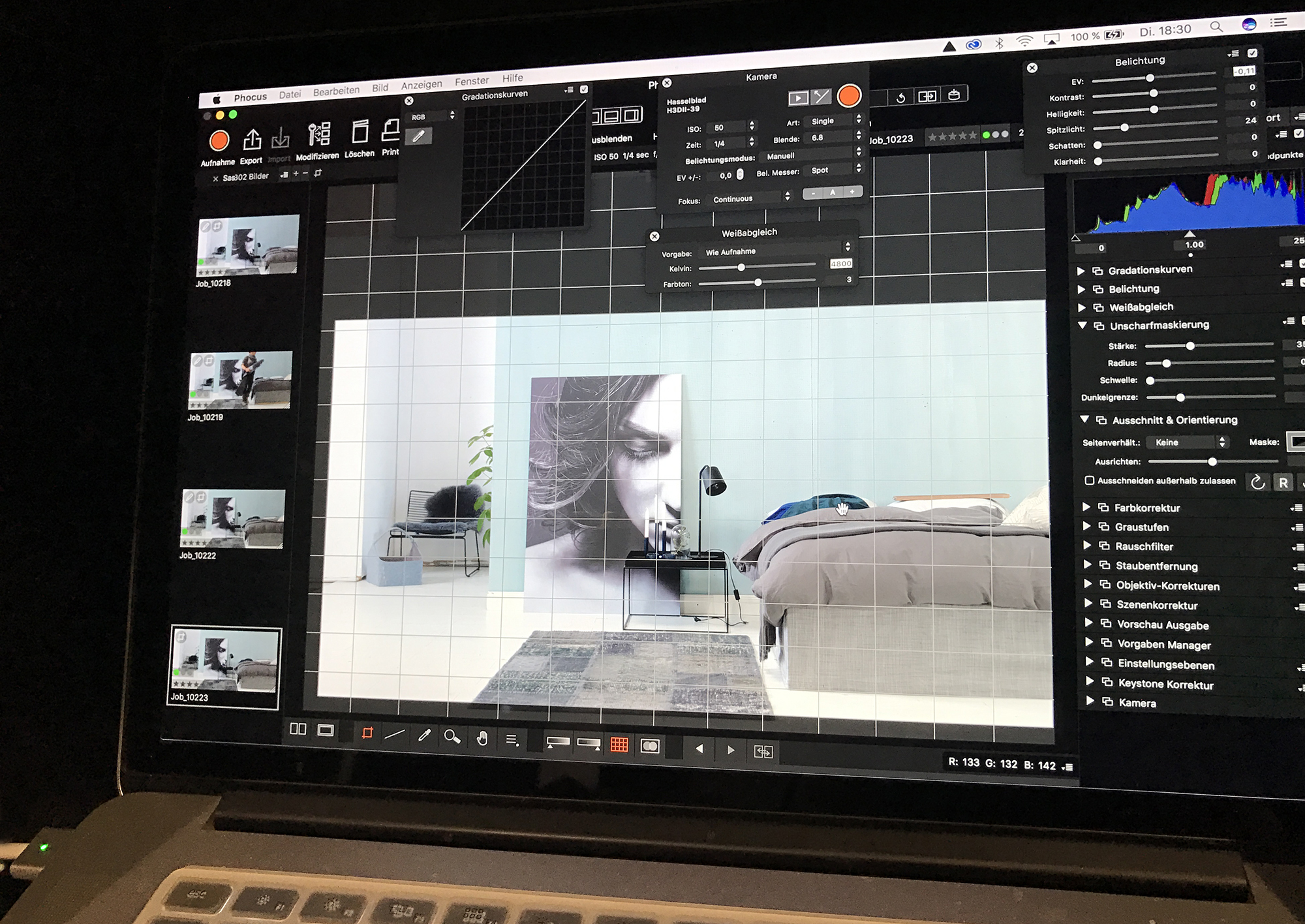The height and width of the screenshot is (924, 1305).
Task: Toggle the Belichtung panel enable checkbox
Action: coord(1252,53)
